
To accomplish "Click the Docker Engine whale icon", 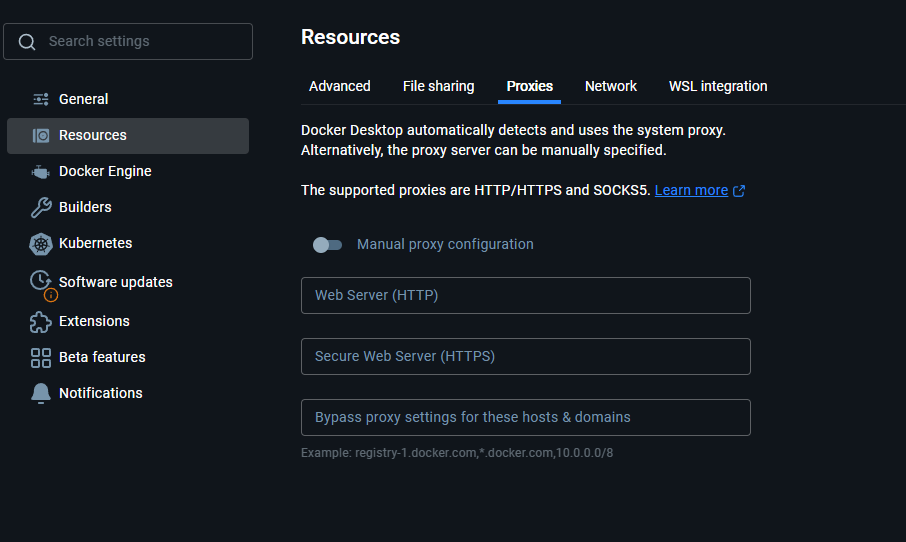I will (40, 172).
